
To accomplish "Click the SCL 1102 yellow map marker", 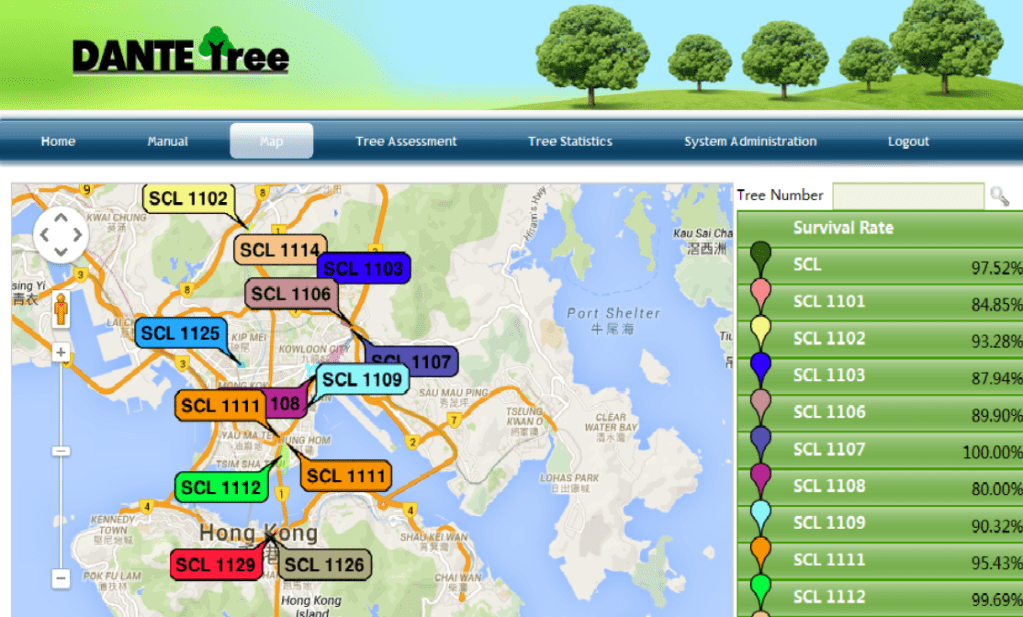I will click(189, 199).
